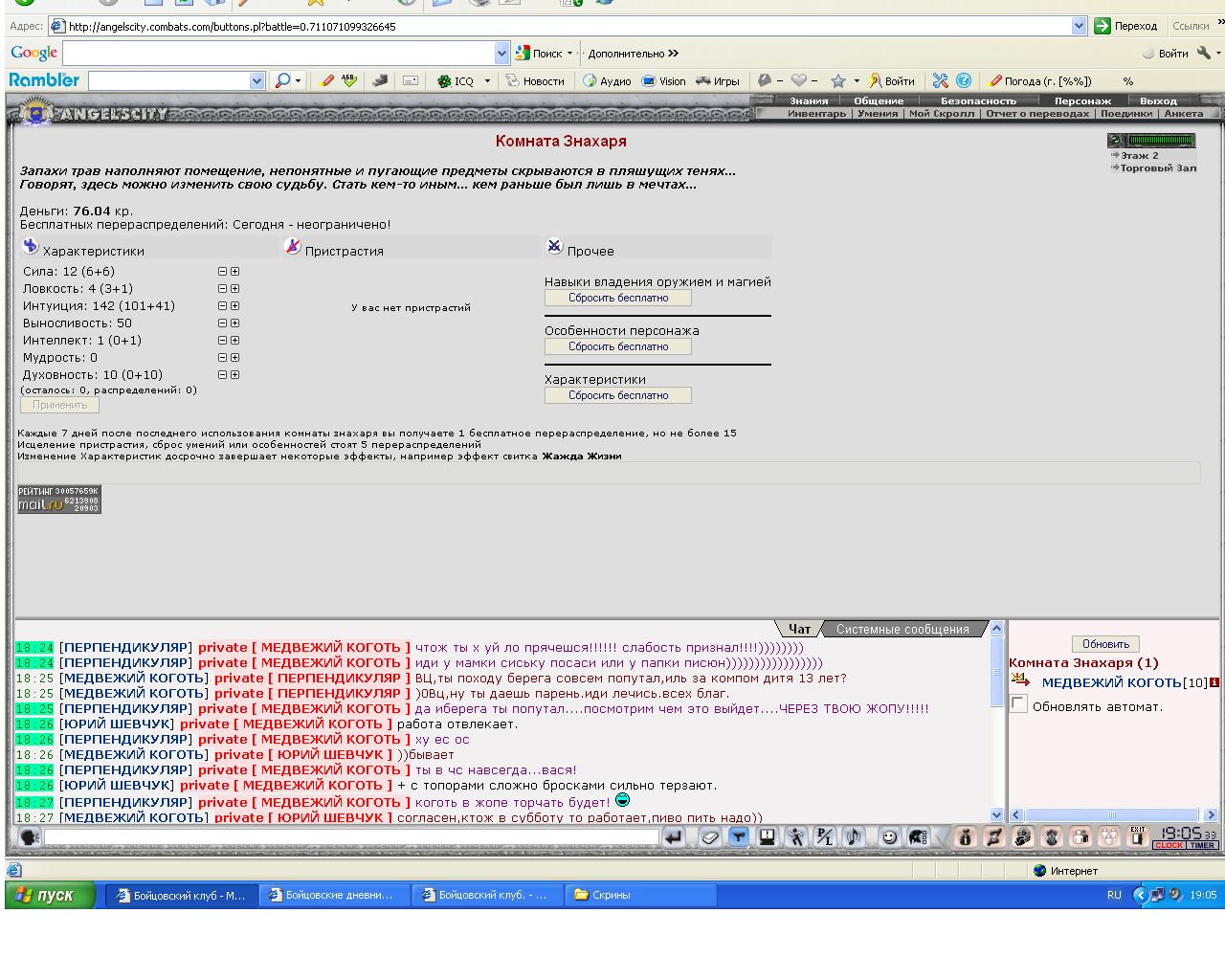The height and width of the screenshot is (980, 1225).
Task: Open the smiley emoticons icon
Action: [889, 837]
